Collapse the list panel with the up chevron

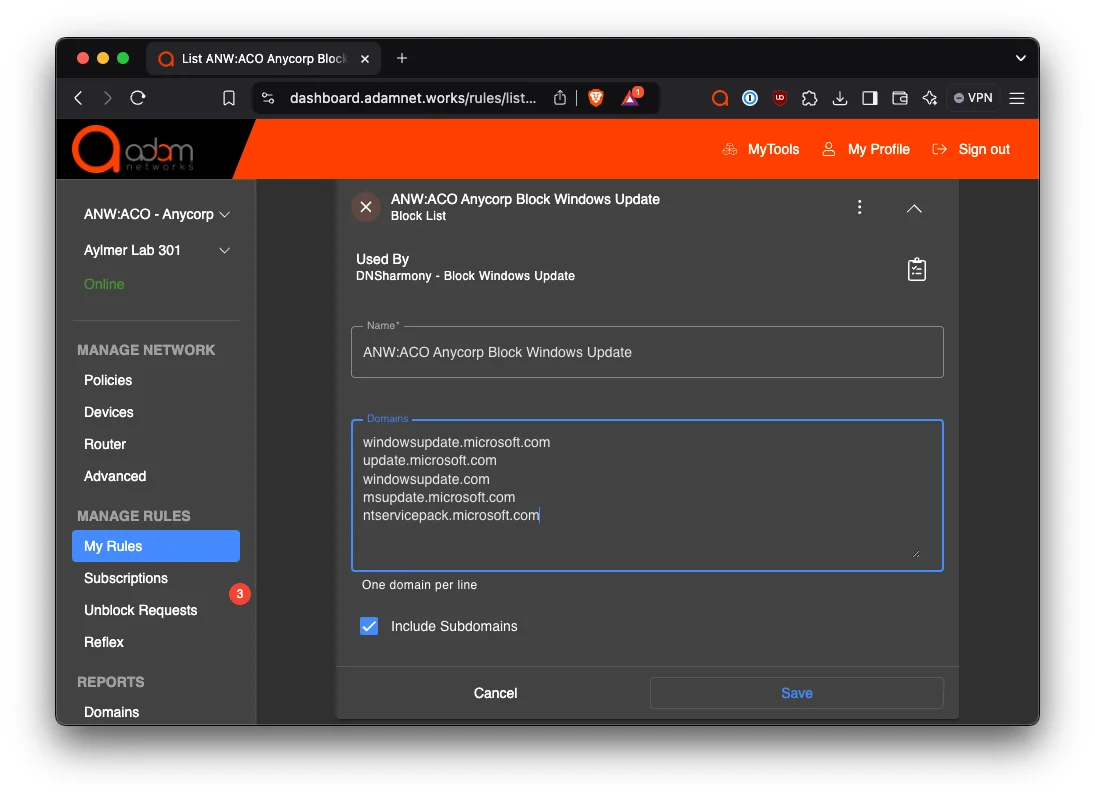coord(914,208)
